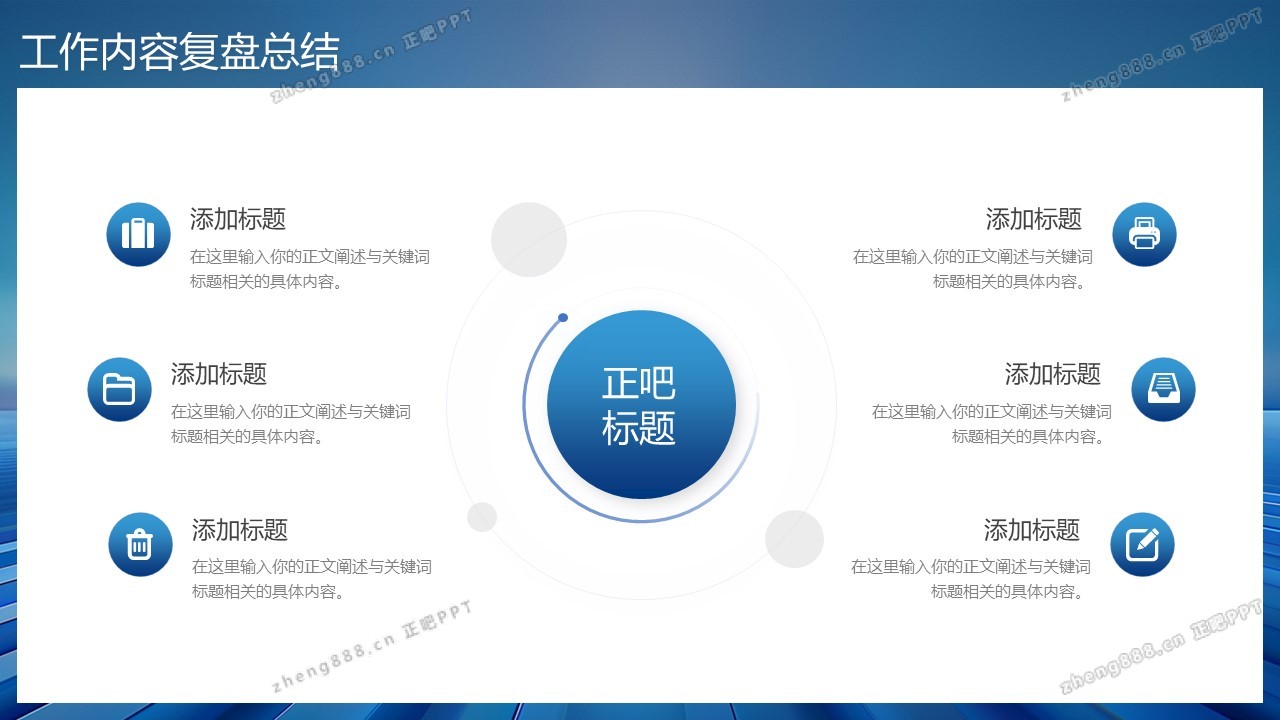
Task: Select the trash bin icon
Action: [x=140, y=544]
